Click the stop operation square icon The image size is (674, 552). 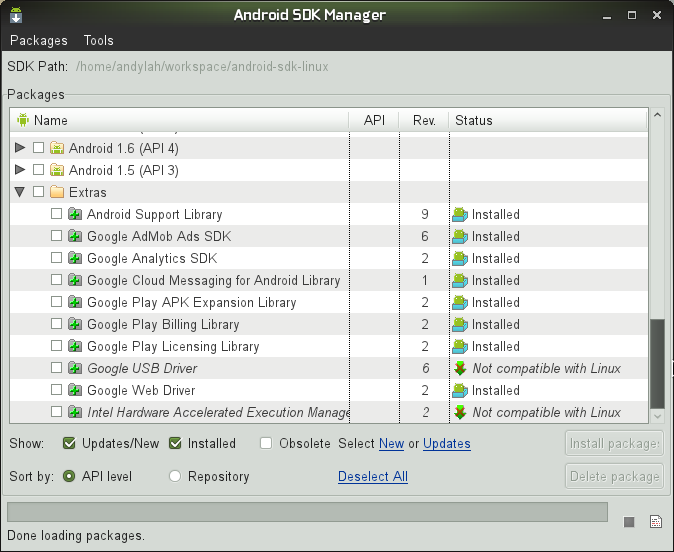[x=629, y=522]
